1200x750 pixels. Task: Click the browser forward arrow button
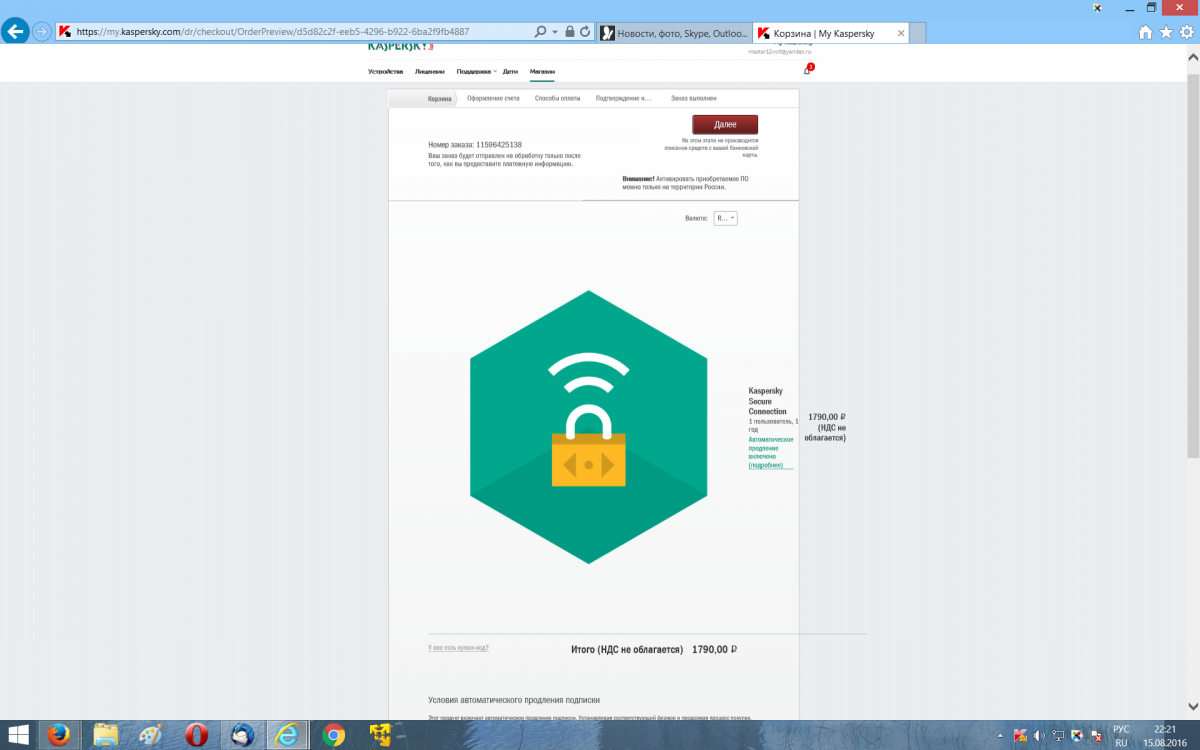coord(42,31)
